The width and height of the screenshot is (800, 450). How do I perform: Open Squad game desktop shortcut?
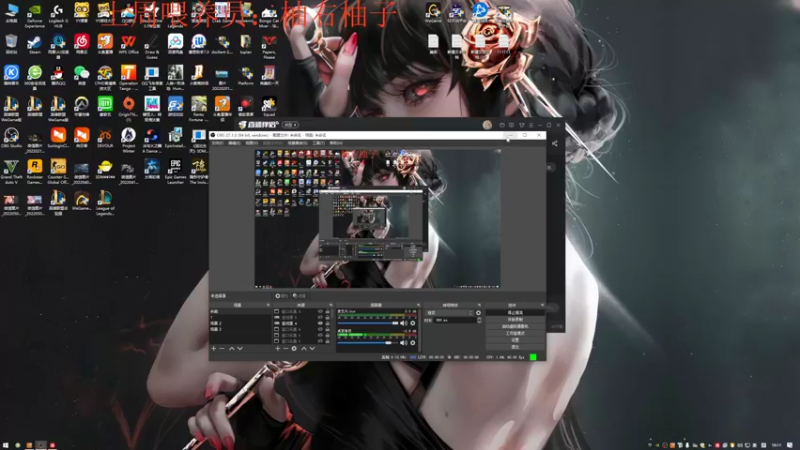pos(269,107)
